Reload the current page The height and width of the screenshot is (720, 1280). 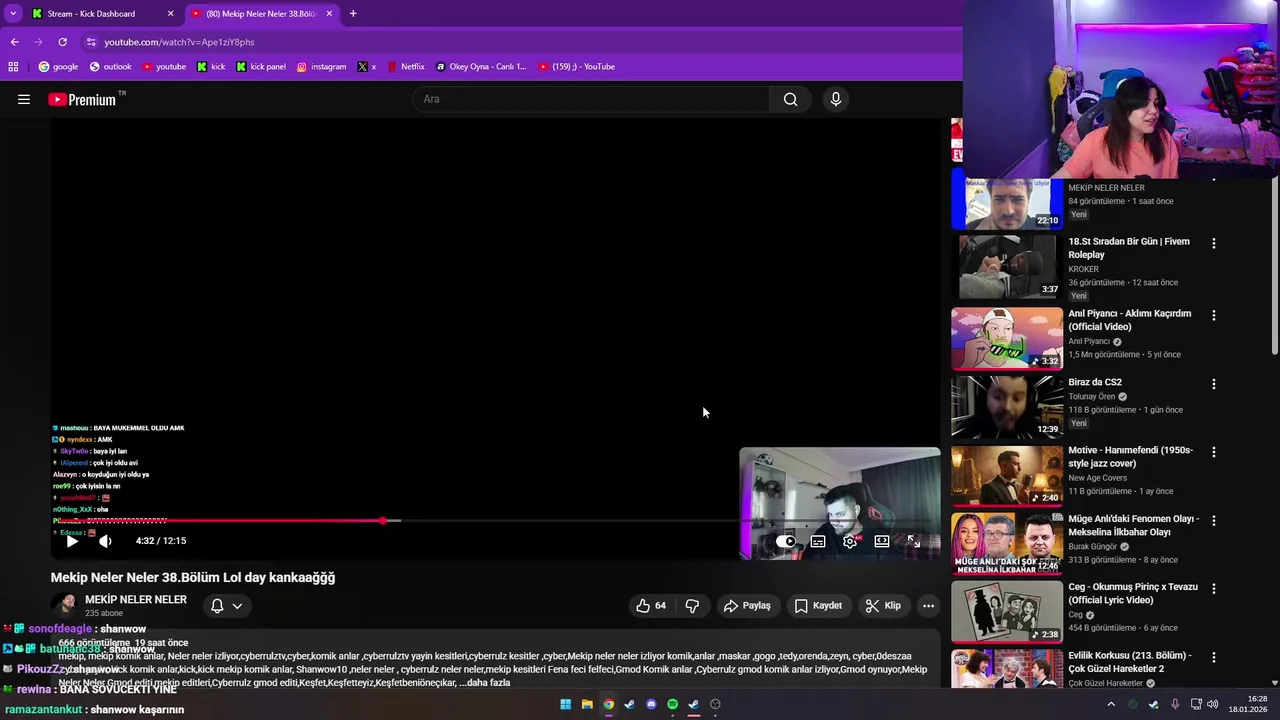click(x=62, y=42)
